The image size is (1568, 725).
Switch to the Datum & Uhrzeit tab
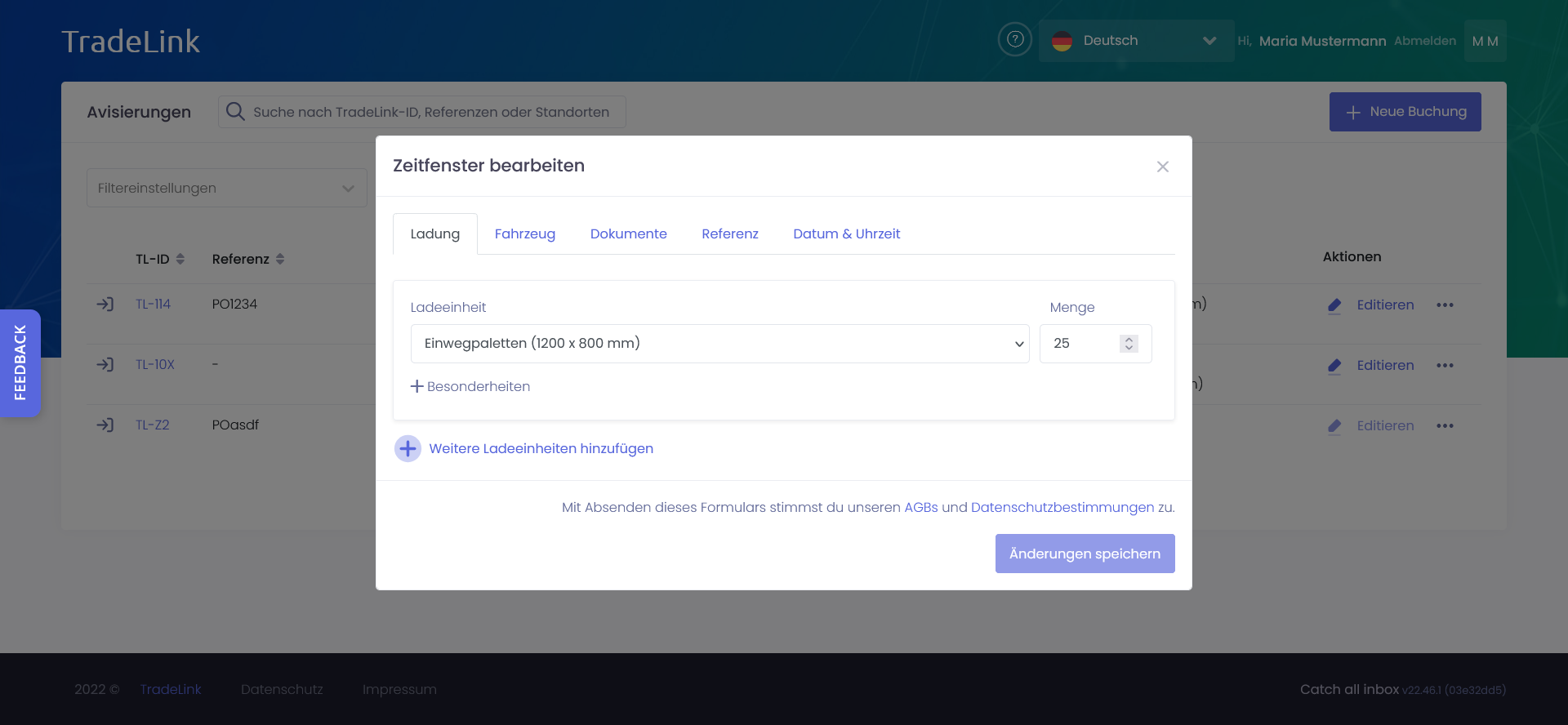846,234
